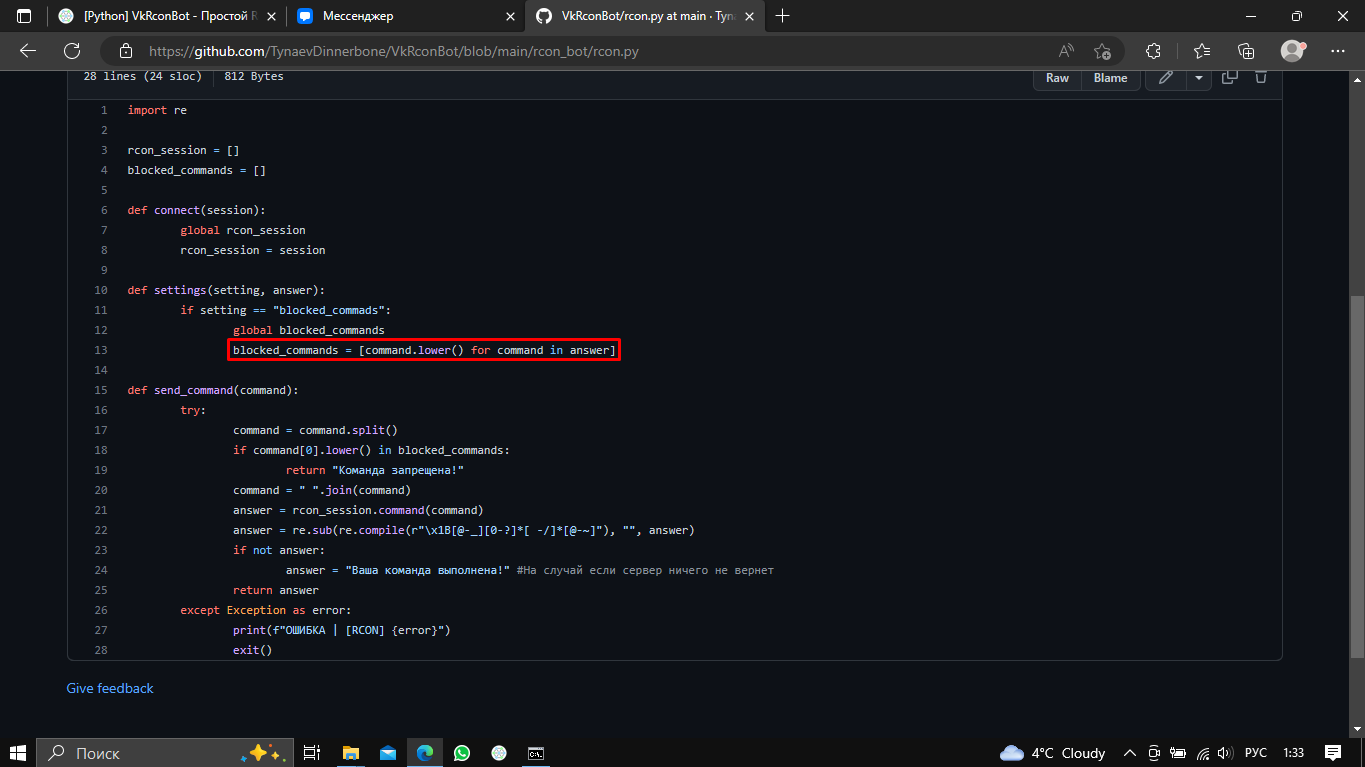
Task: Open the Favorites list icon
Action: click(x=1202, y=51)
